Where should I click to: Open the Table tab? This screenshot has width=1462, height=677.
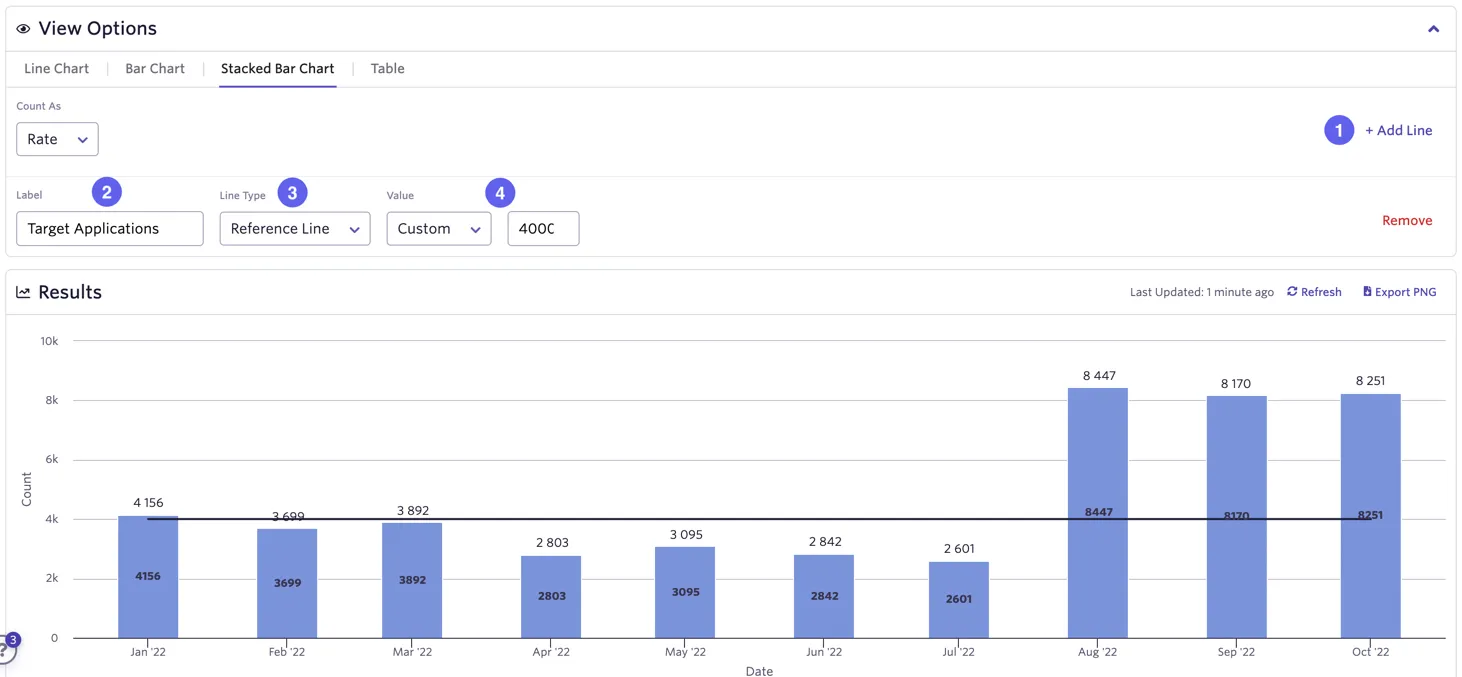tap(388, 69)
